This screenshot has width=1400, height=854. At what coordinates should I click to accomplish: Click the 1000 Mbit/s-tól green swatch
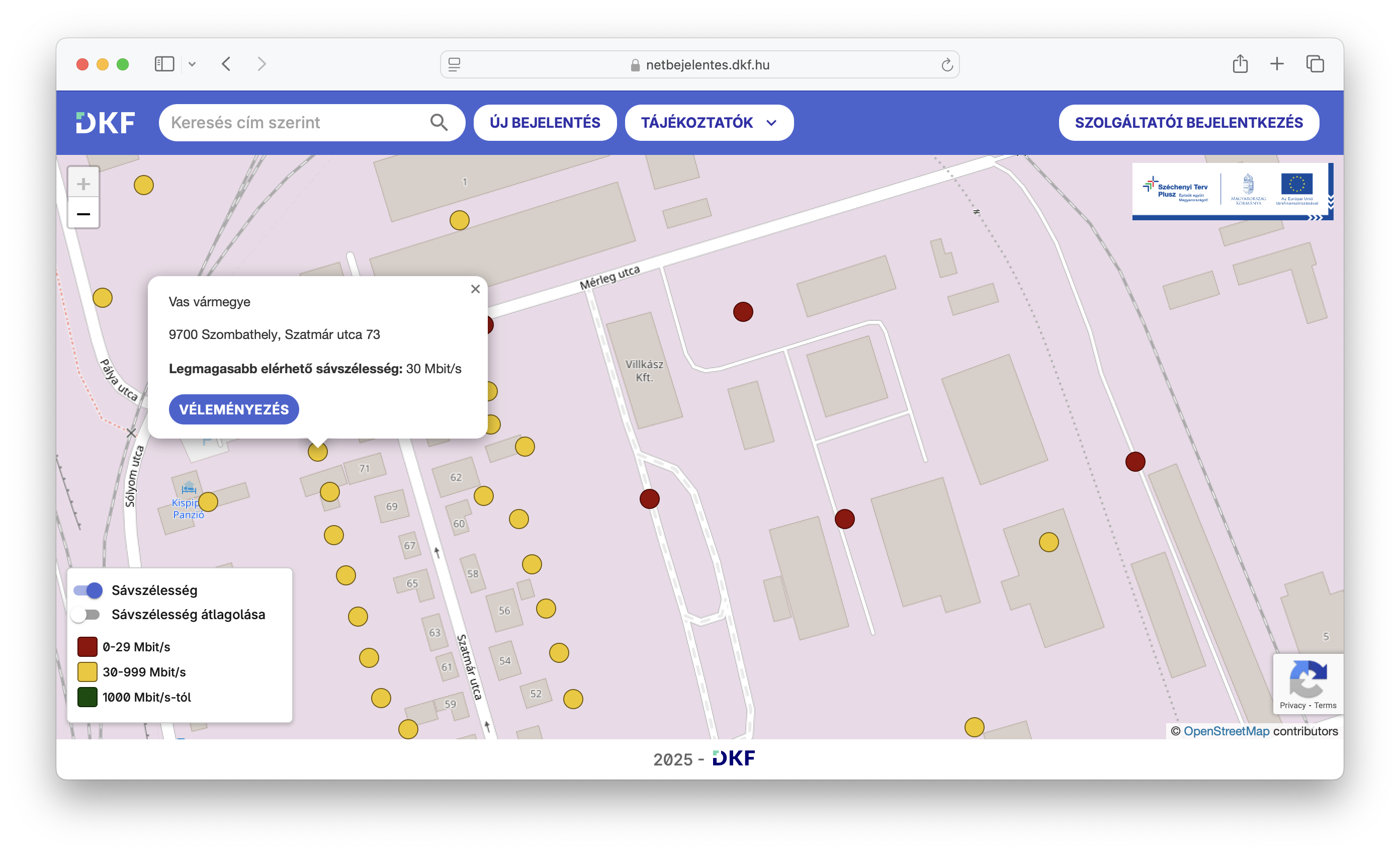click(87, 697)
